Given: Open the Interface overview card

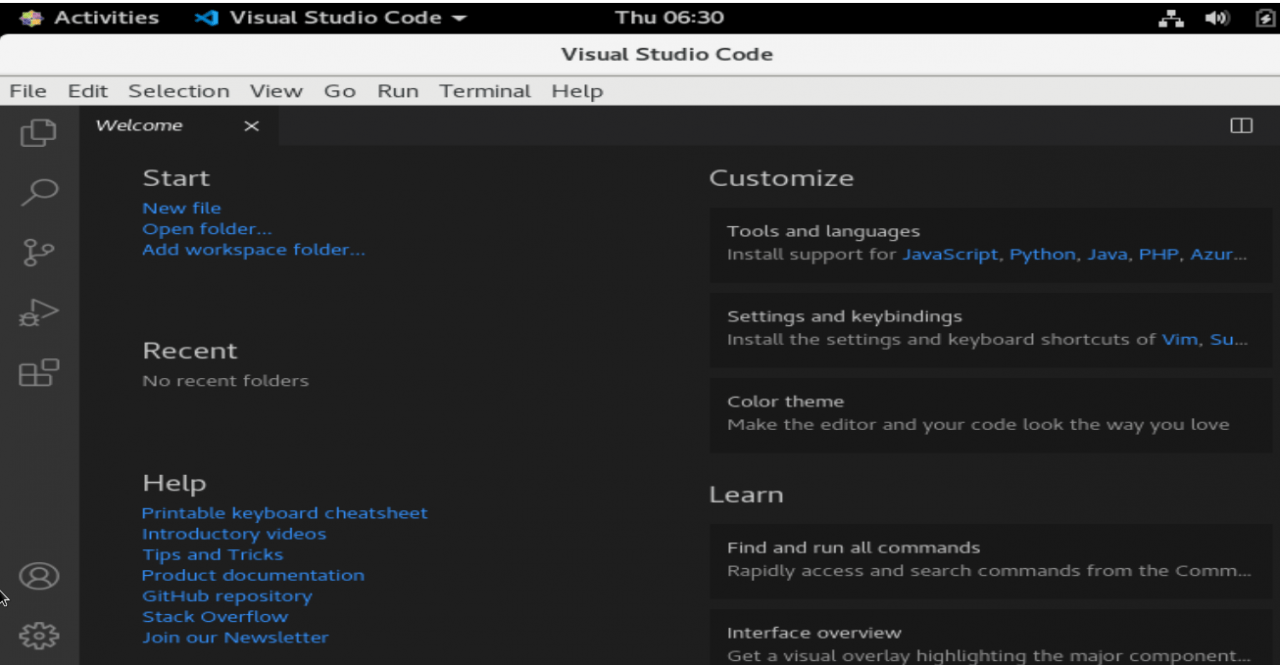Looking at the screenshot, I should [x=991, y=638].
